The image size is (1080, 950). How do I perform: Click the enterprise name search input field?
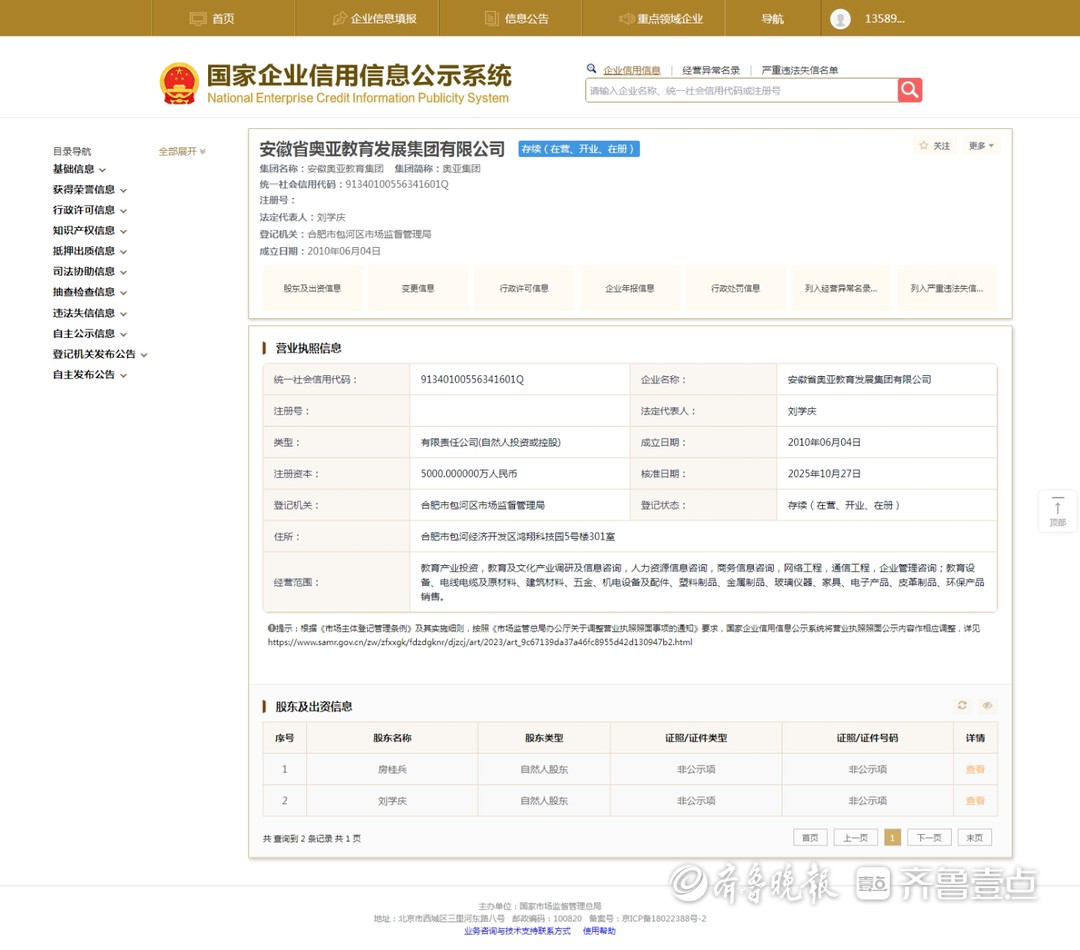(741, 90)
